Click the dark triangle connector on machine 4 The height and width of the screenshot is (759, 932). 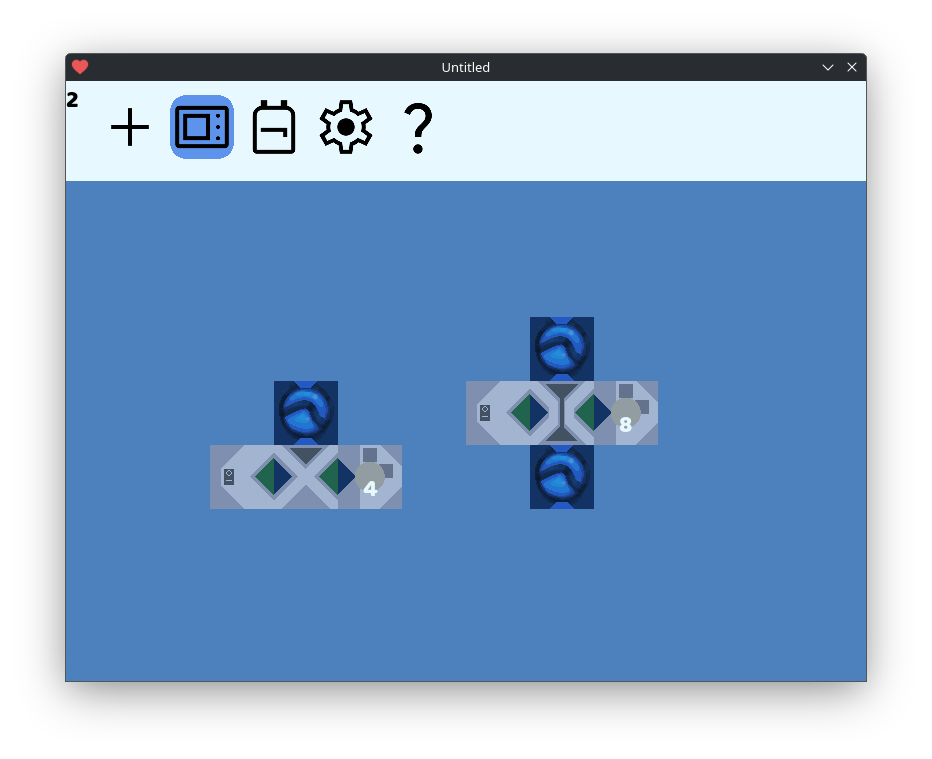(306, 456)
